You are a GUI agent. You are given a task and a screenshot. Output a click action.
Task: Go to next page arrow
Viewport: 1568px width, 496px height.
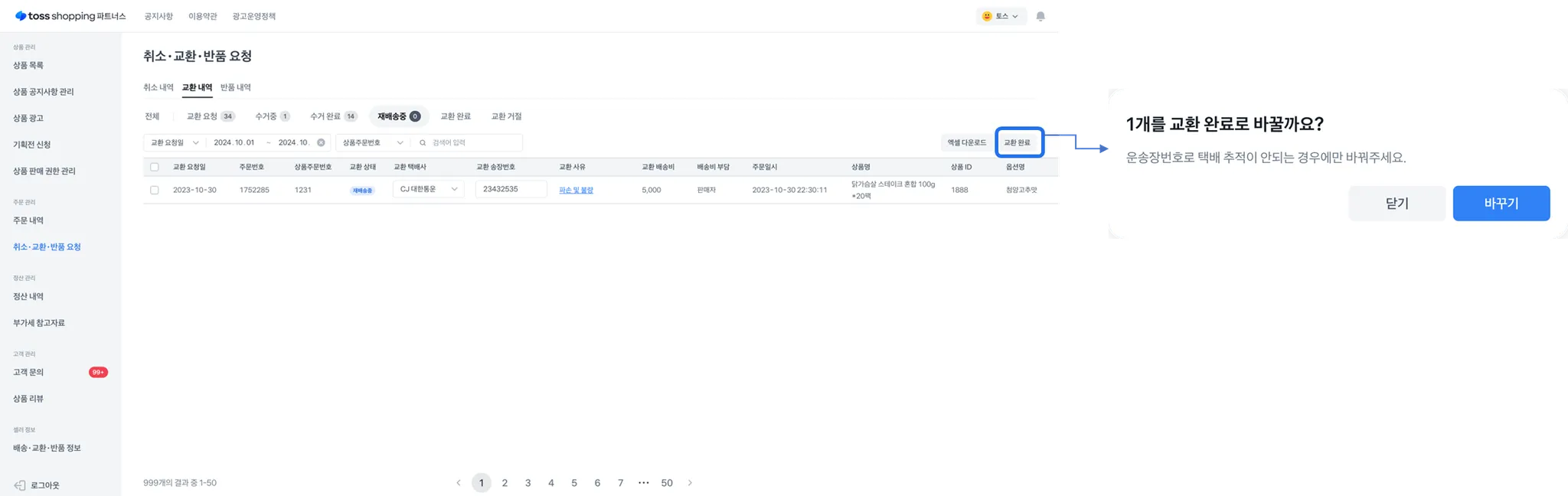pos(690,483)
